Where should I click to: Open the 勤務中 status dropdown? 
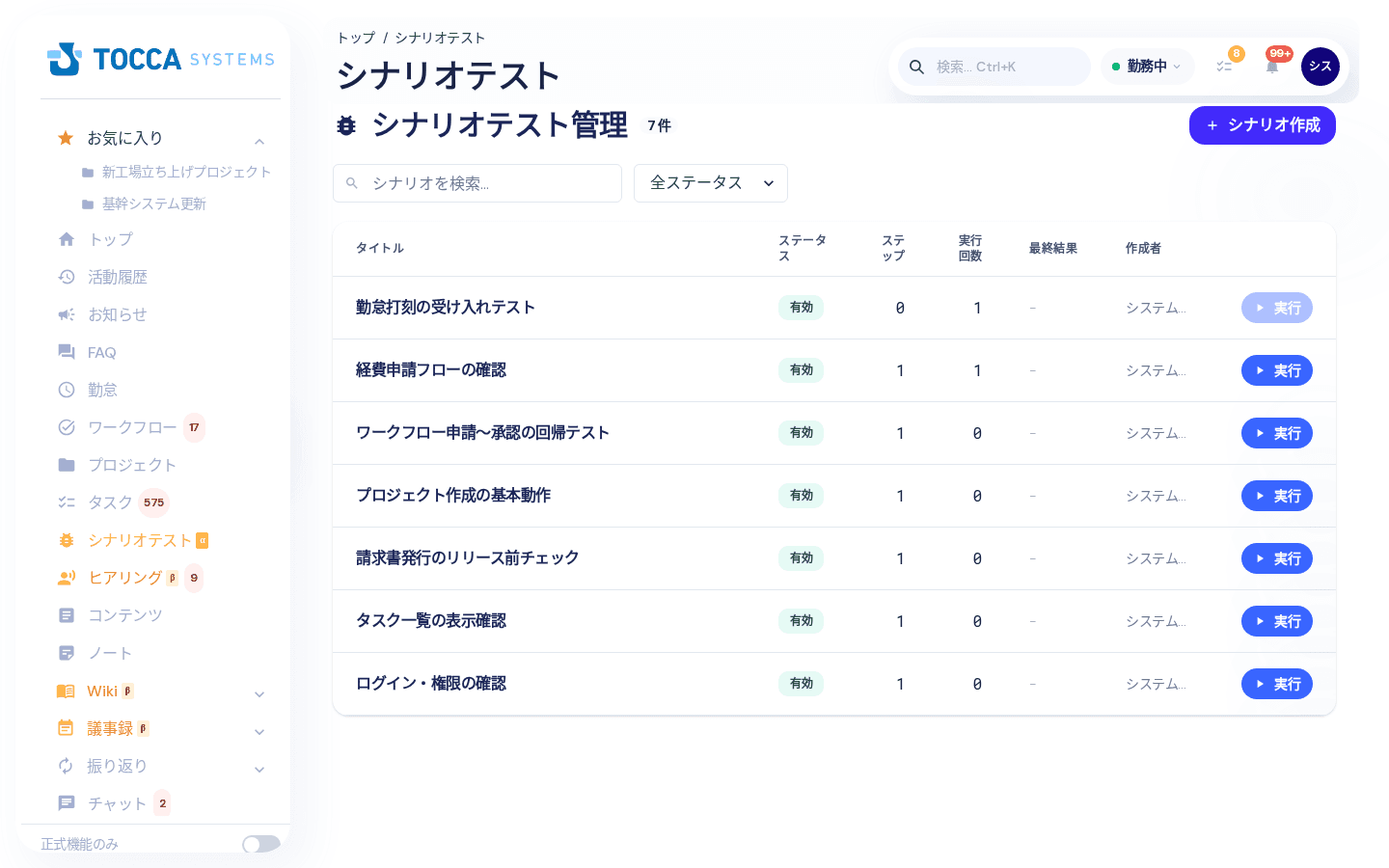click(x=1147, y=67)
